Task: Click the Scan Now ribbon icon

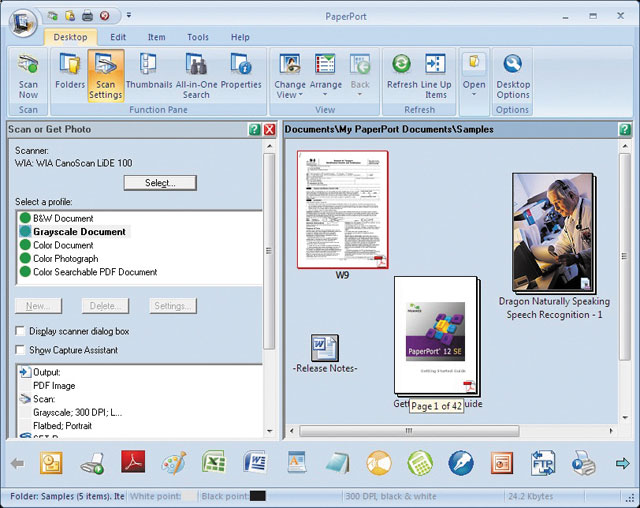Action: 28,76
